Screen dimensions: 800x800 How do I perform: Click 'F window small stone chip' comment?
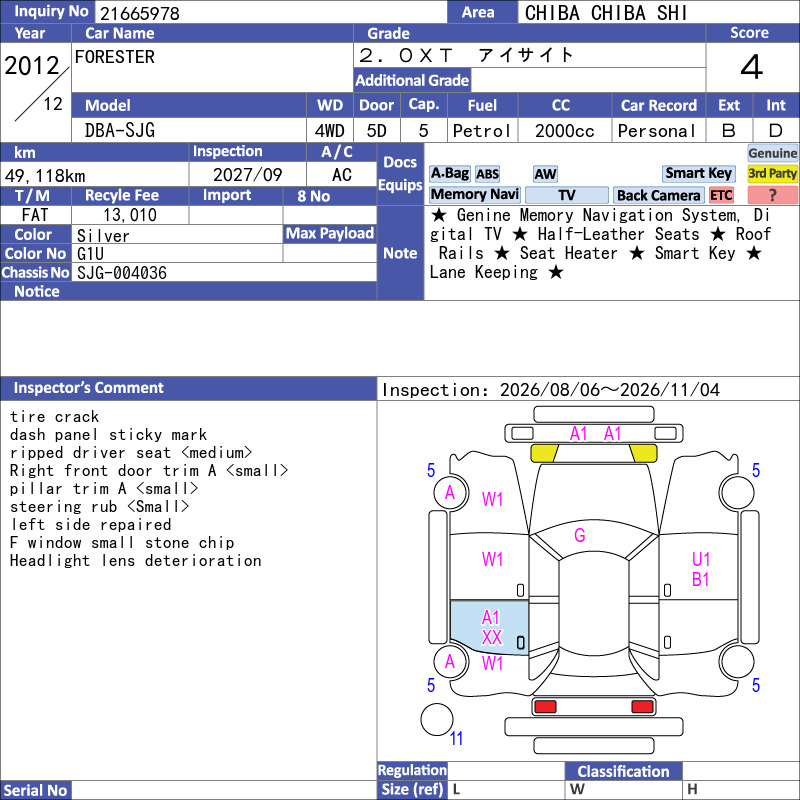122,542
